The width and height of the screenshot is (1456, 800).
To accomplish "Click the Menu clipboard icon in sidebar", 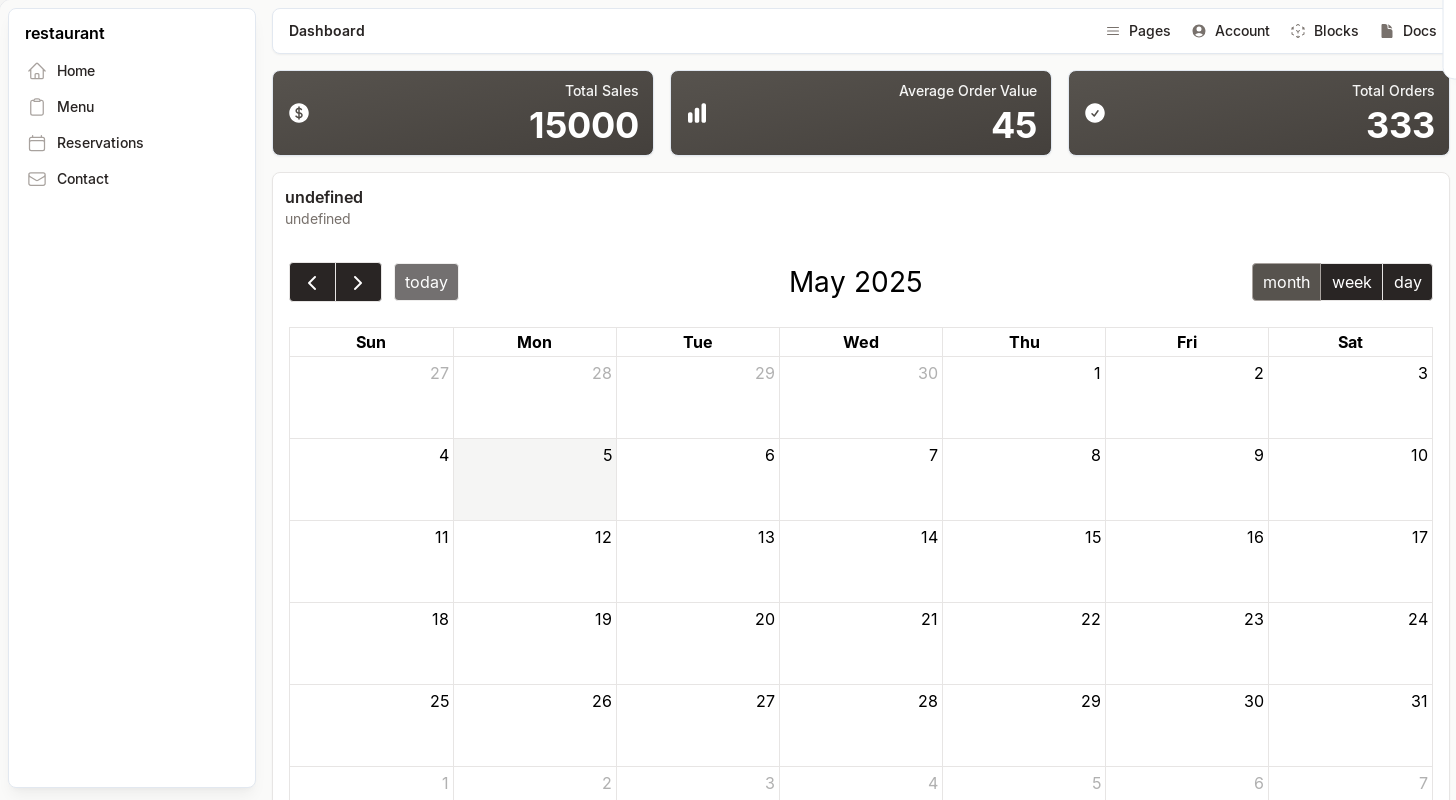I will click(37, 107).
